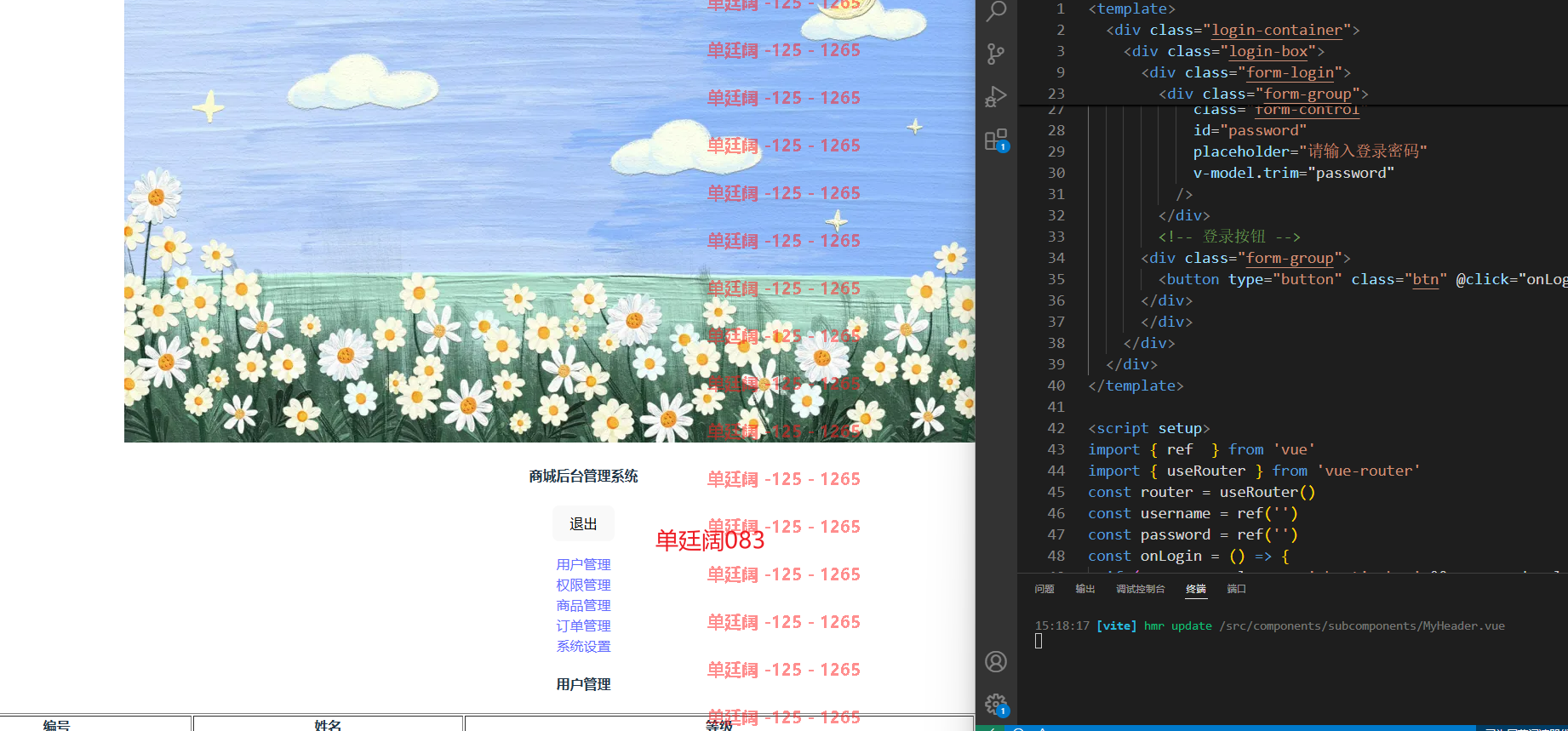The height and width of the screenshot is (731, 1568).
Task: Click the 编号 table column header
Action: [56, 724]
